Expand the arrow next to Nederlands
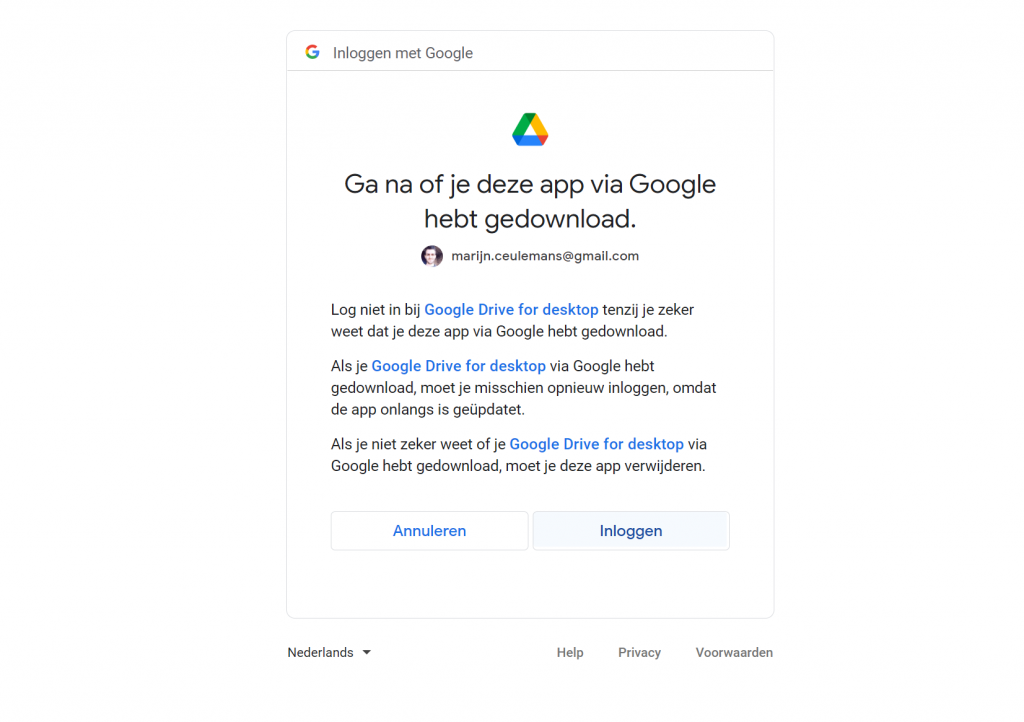1024x722 pixels. tap(367, 652)
